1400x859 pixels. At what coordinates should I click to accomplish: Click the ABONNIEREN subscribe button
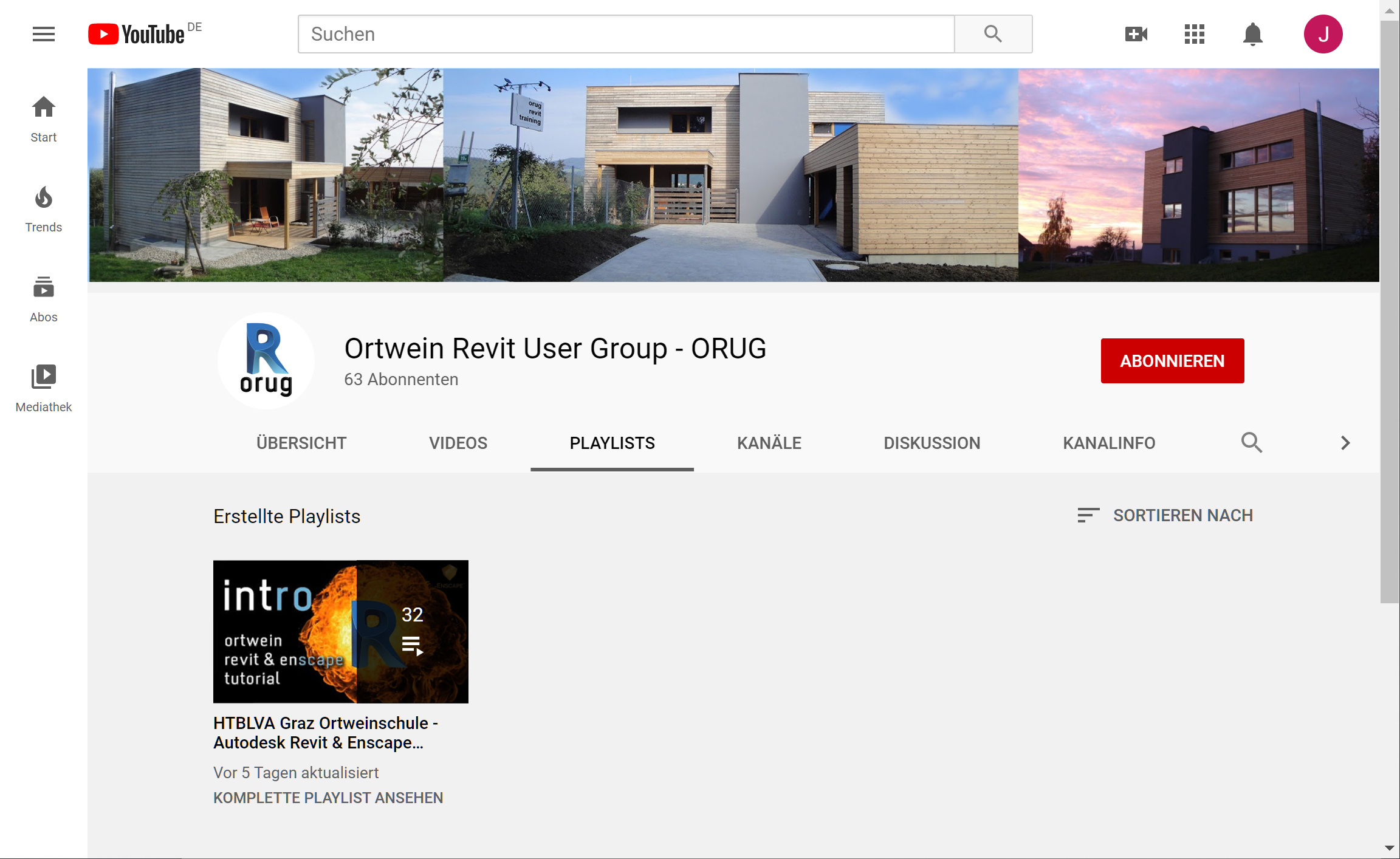pos(1172,361)
